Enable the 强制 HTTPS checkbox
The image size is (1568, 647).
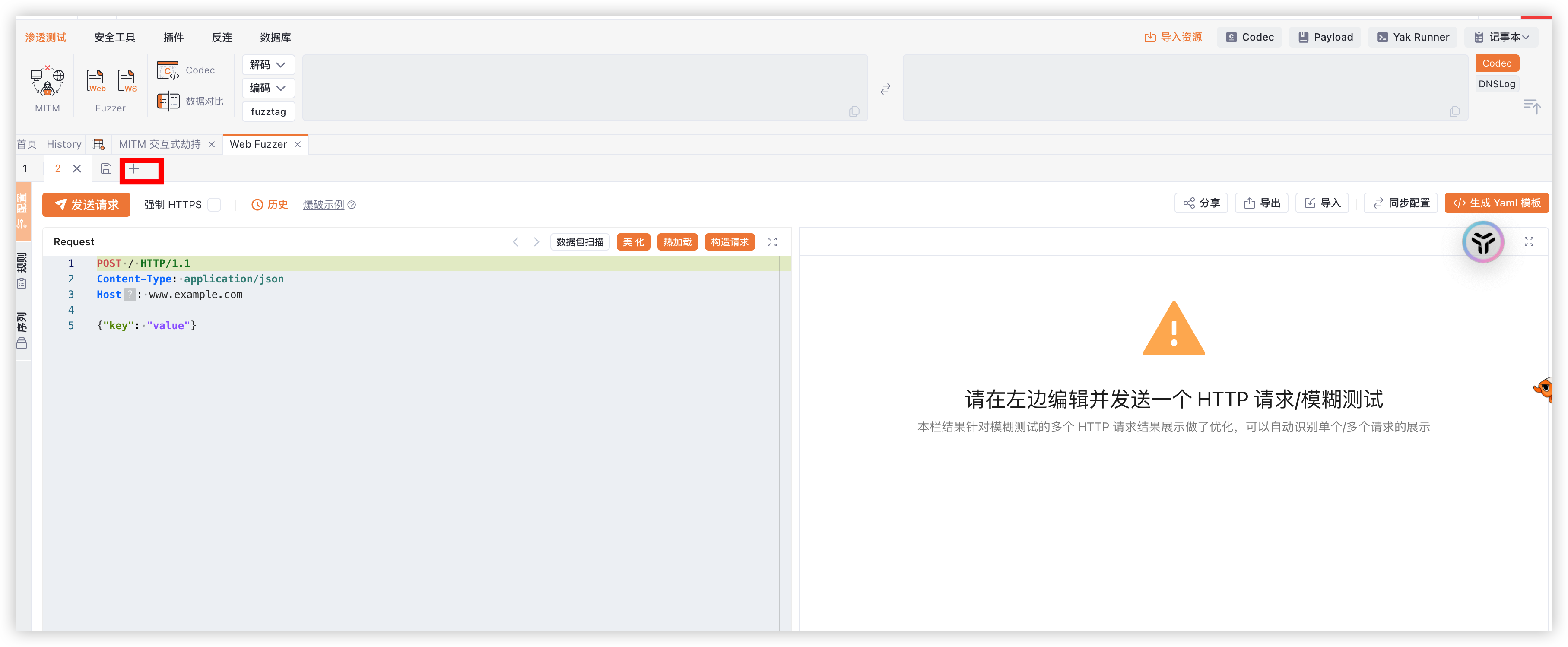tap(214, 204)
